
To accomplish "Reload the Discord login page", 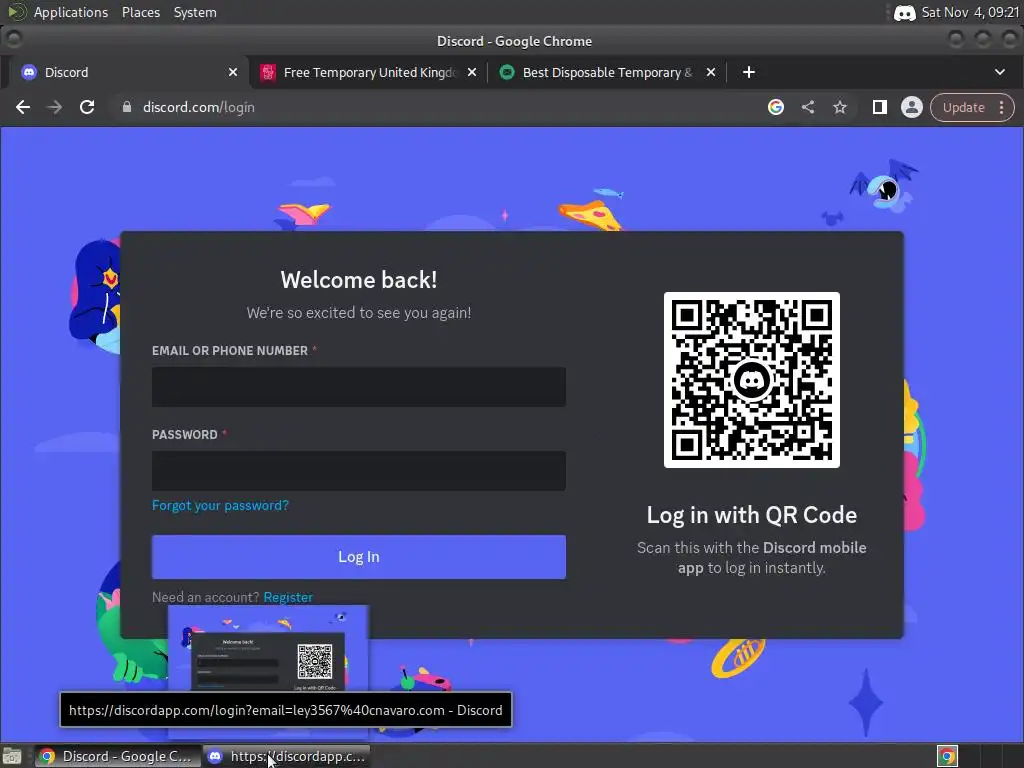I will pos(87,107).
